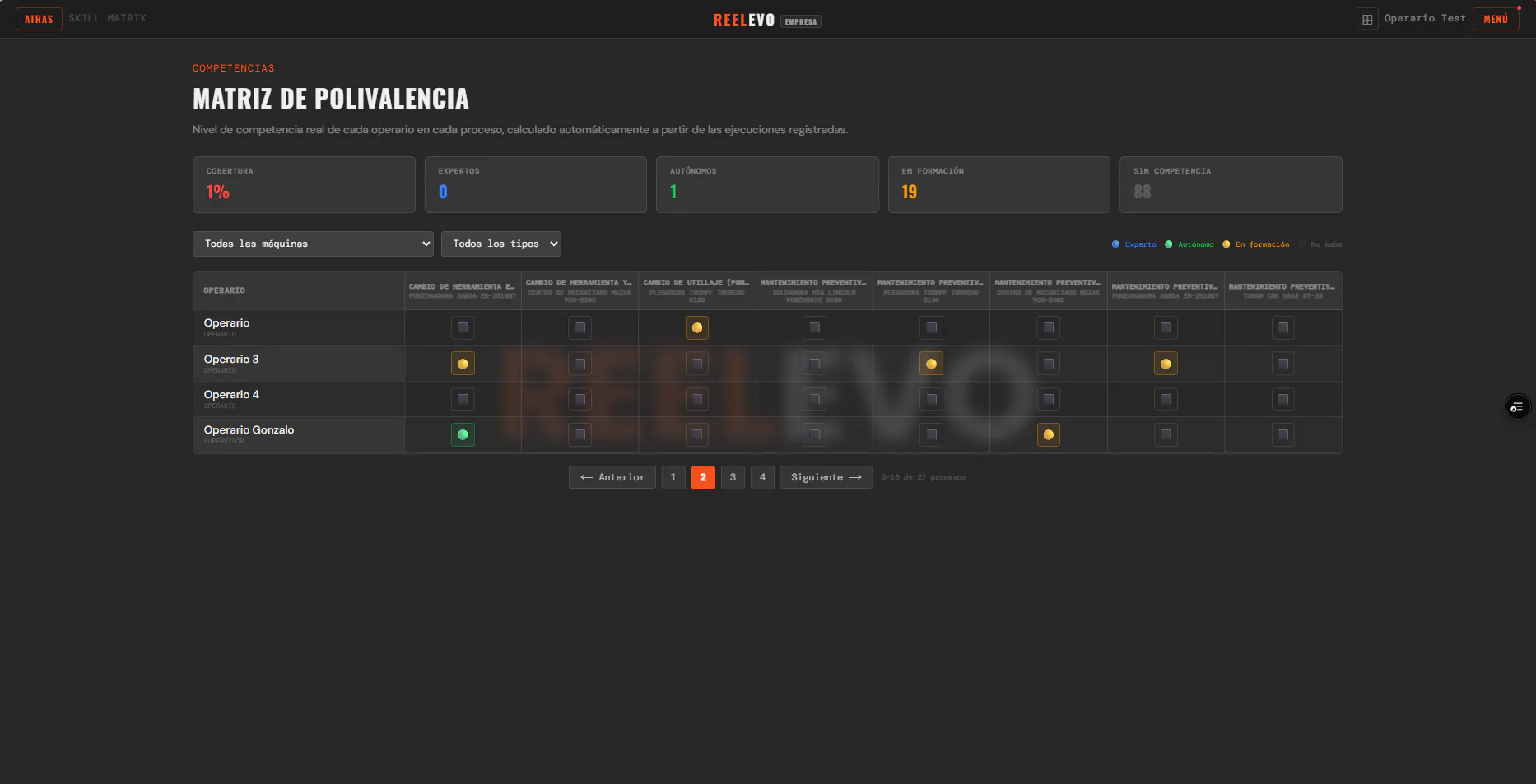
Task: Open Operario Gonzalo green cell for Cambio de herramienta Punzonadora
Action: point(463,435)
